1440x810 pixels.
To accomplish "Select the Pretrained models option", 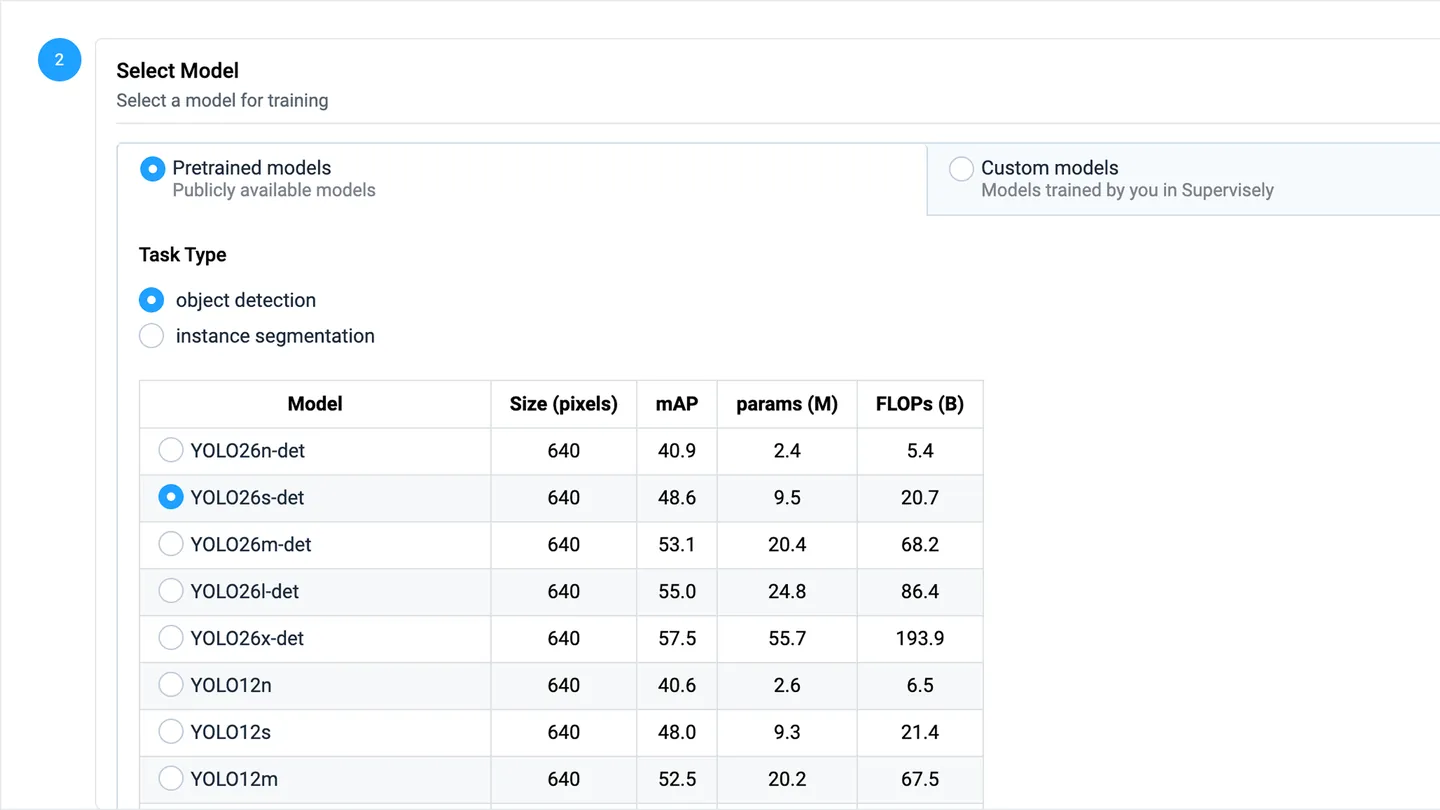I will click(x=152, y=169).
